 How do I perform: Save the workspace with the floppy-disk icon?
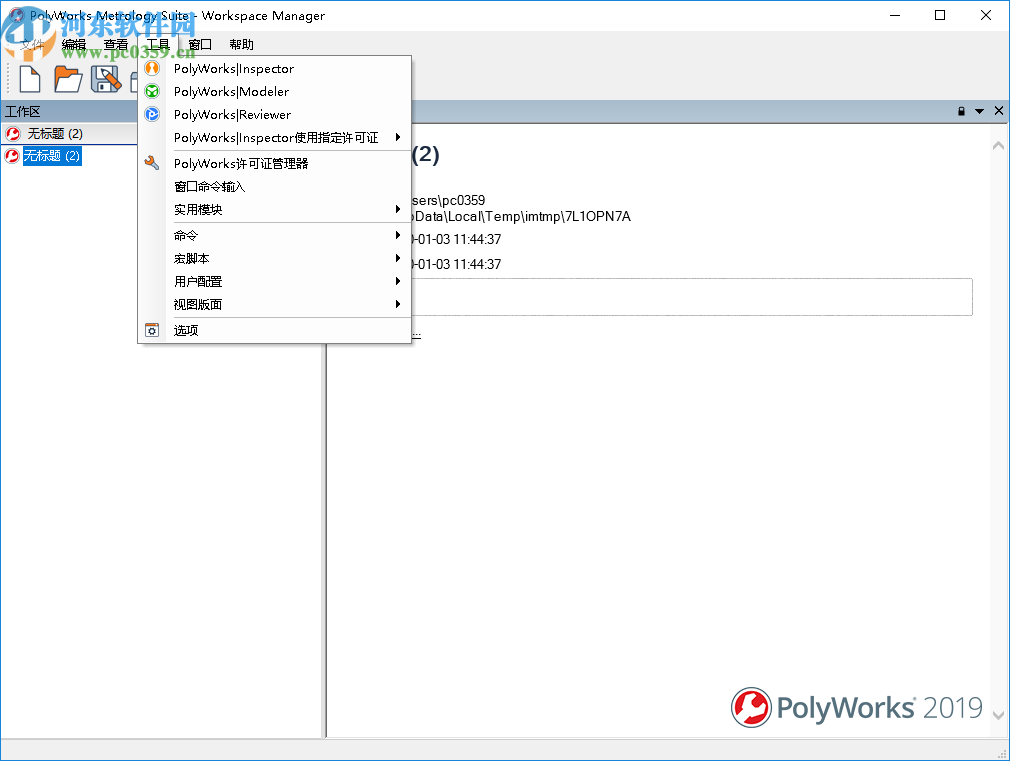106,78
